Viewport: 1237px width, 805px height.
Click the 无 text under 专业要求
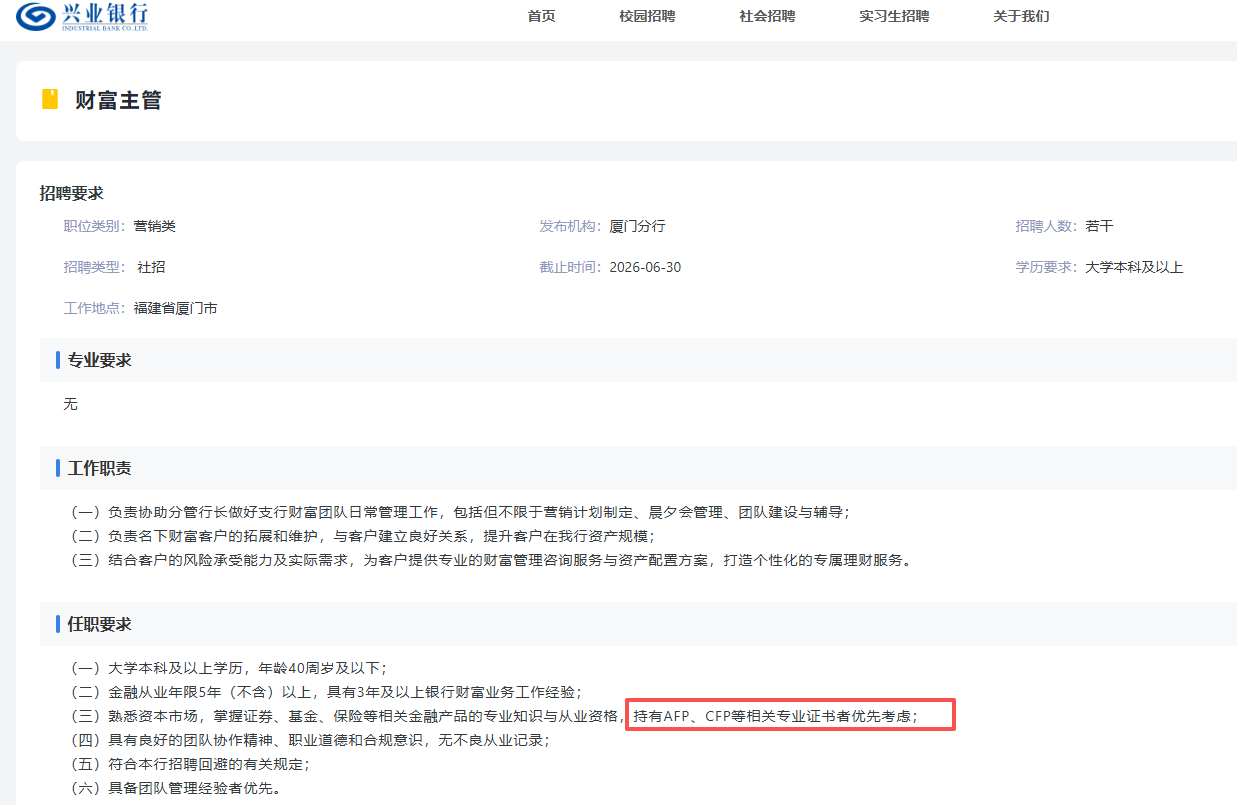[70, 404]
